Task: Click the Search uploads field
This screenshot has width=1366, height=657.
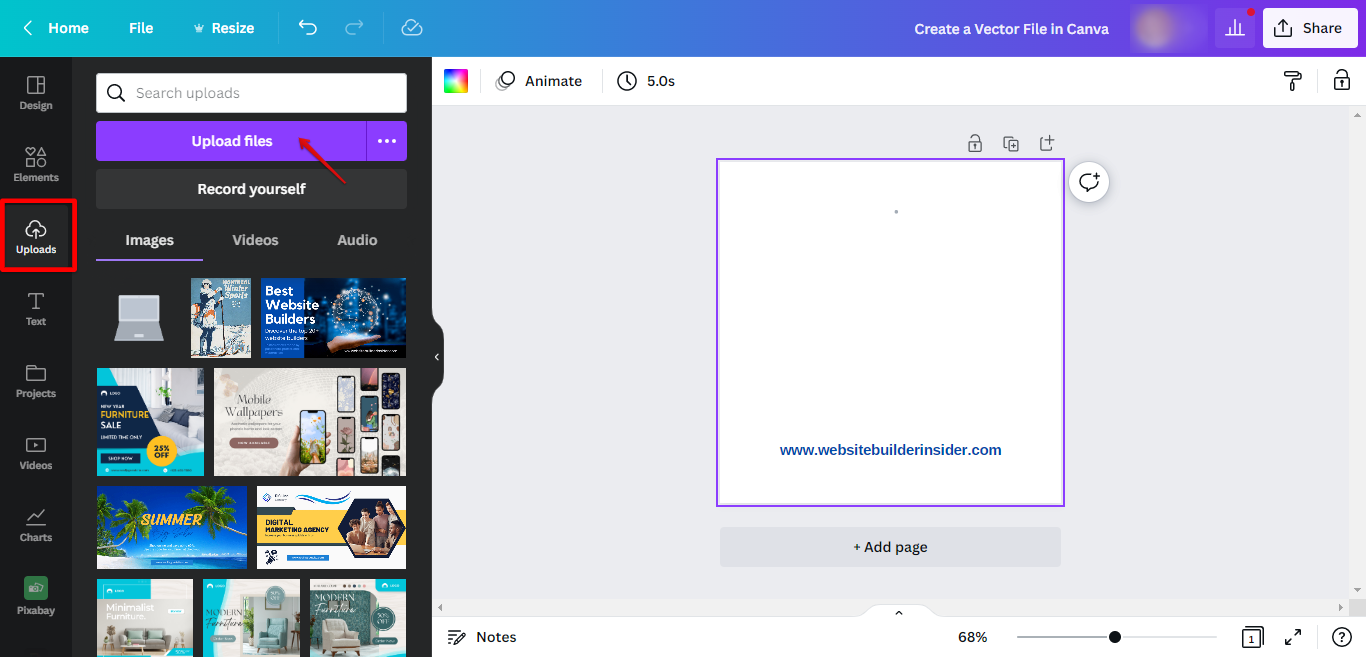Action: coord(251,93)
